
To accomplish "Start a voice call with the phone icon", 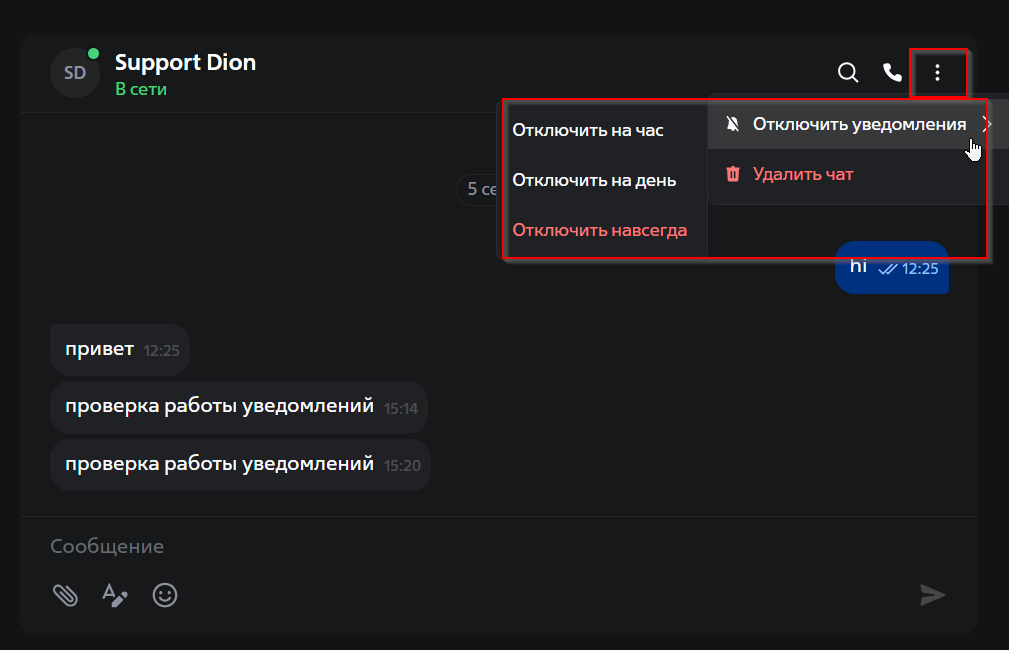I will (892, 73).
